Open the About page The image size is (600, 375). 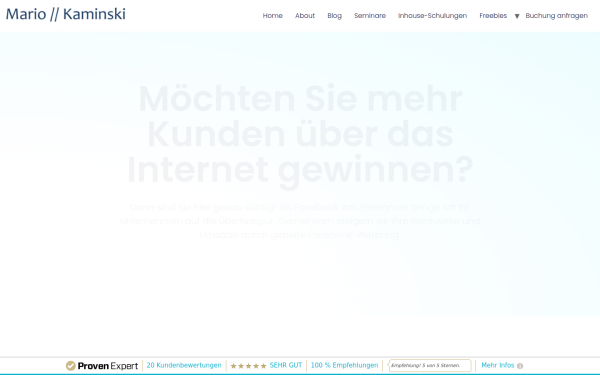click(x=305, y=16)
